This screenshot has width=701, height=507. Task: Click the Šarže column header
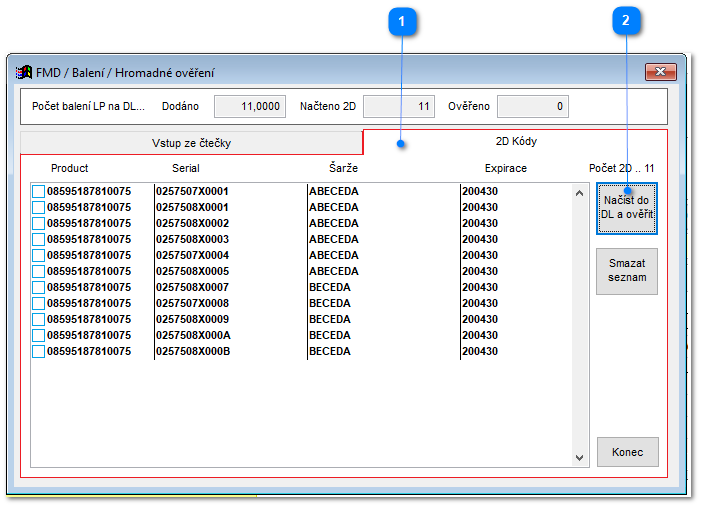pyautogui.click(x=343, y=168)
